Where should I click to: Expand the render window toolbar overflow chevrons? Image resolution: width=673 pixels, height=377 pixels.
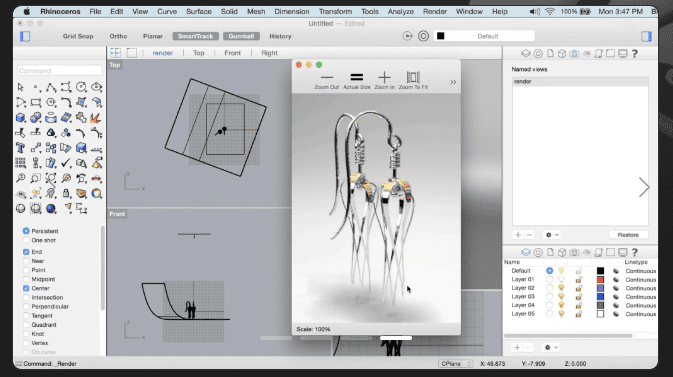coord(453,82)
